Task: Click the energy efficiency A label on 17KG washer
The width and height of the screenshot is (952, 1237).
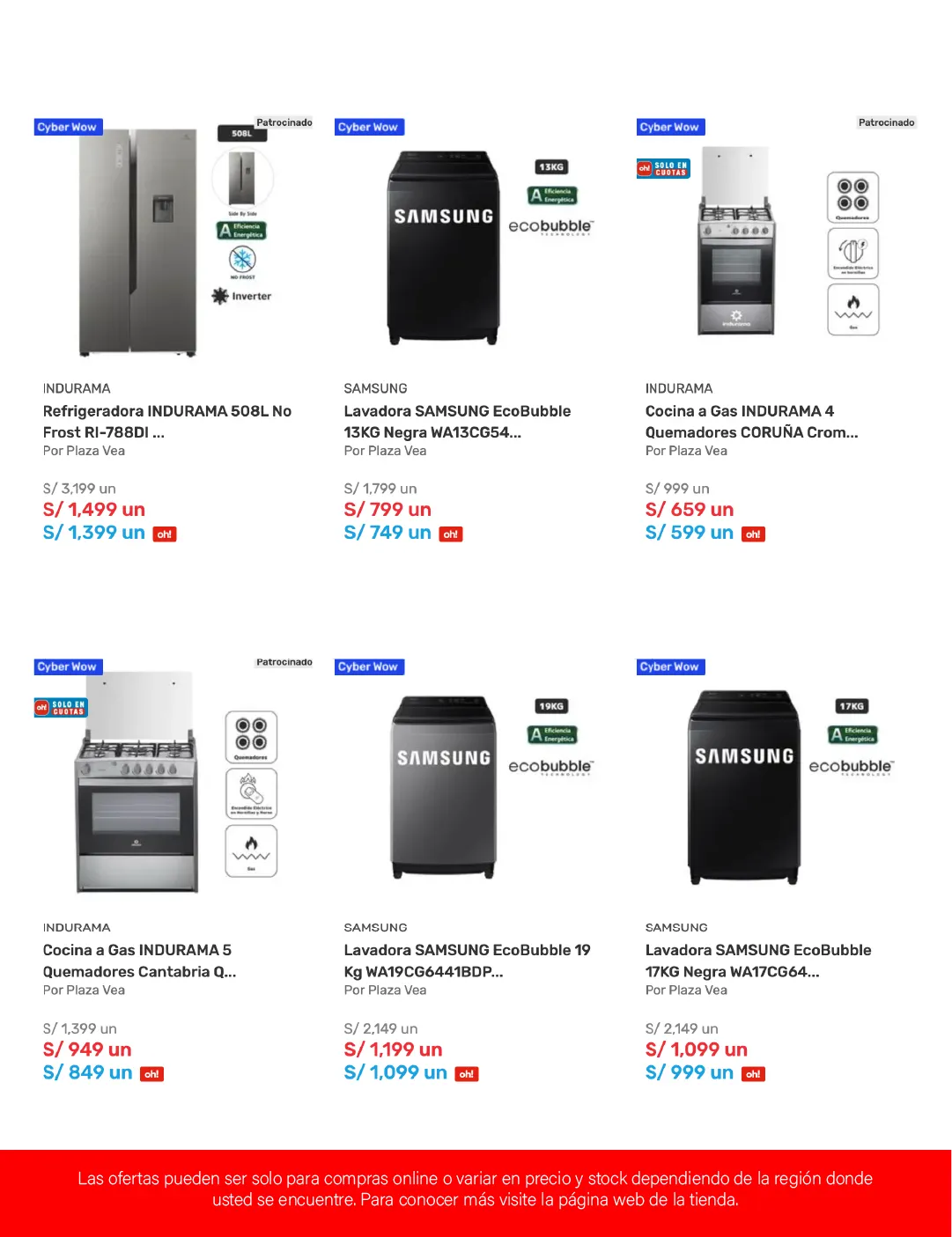Action: (852, 734)
